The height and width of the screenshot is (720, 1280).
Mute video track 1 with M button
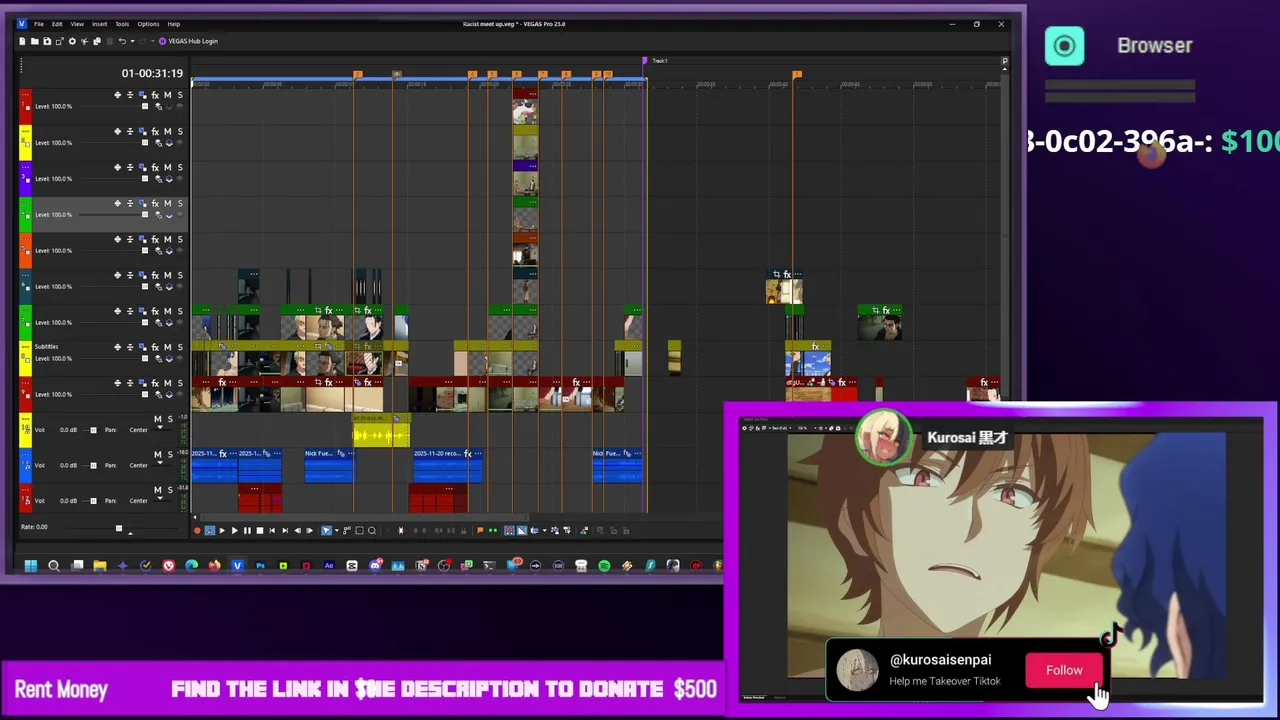tap(167, 95)
